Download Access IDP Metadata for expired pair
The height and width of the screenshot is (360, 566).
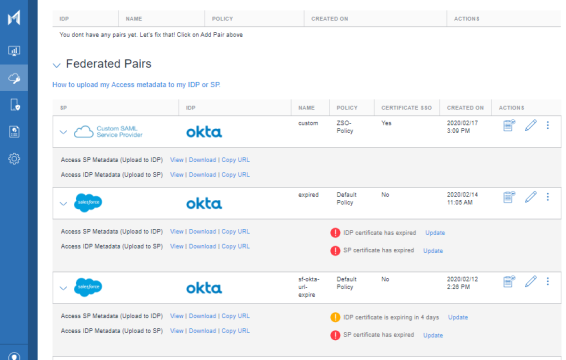[202, 246]
